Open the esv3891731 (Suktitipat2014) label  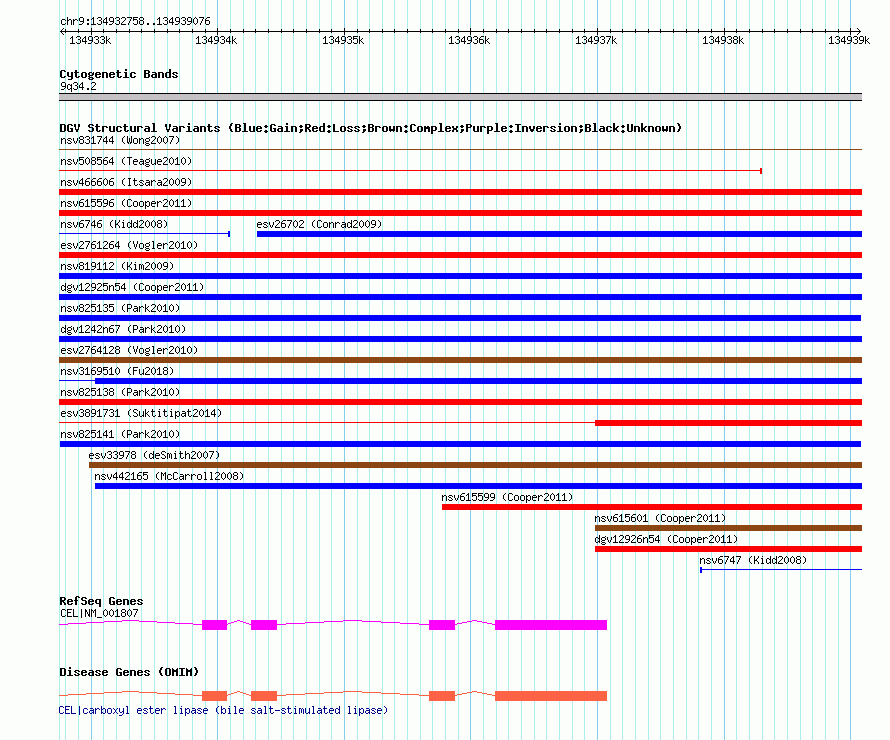[141, 413]
